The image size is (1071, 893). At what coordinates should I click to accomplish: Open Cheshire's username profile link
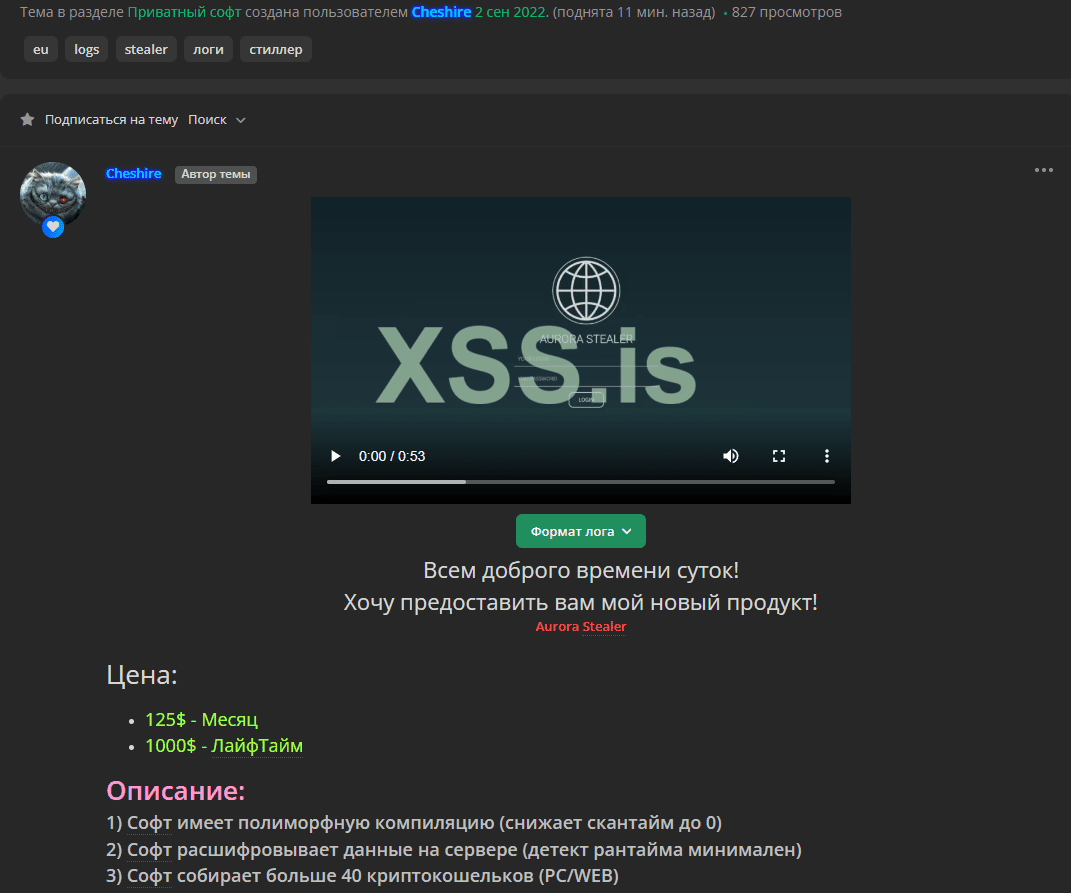click(133, 173)
